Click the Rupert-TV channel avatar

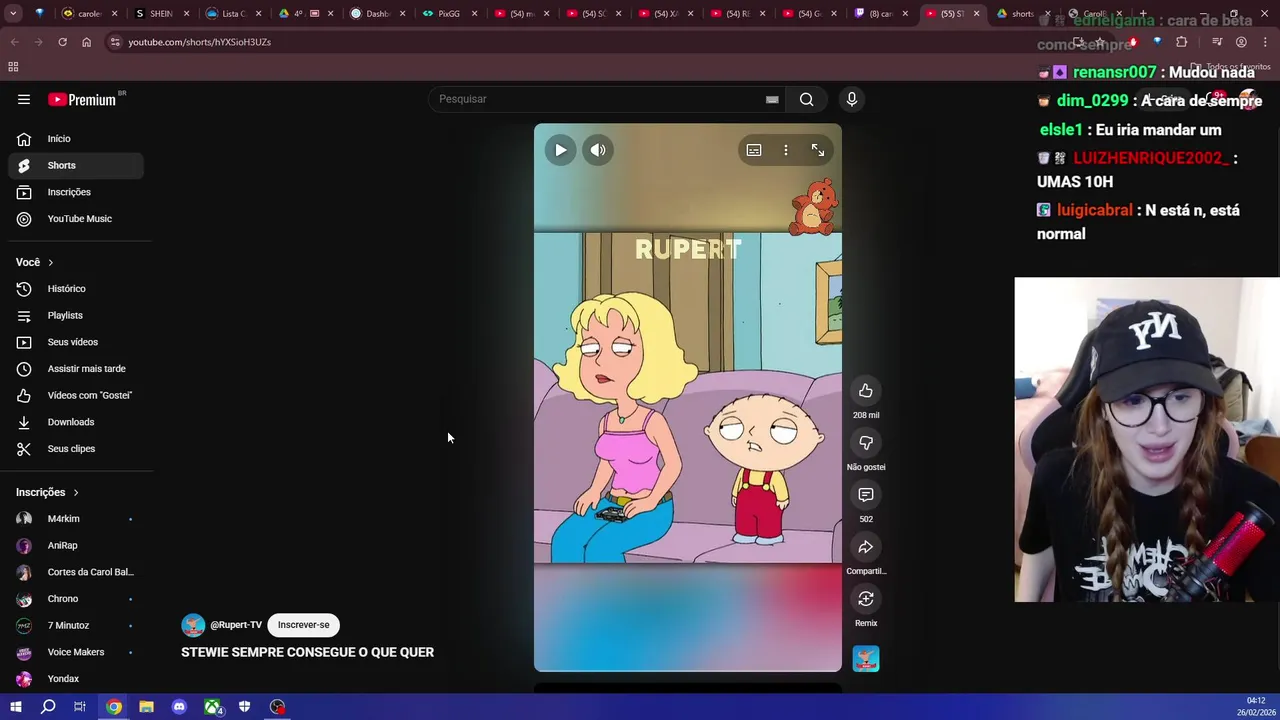coord(193,625)
